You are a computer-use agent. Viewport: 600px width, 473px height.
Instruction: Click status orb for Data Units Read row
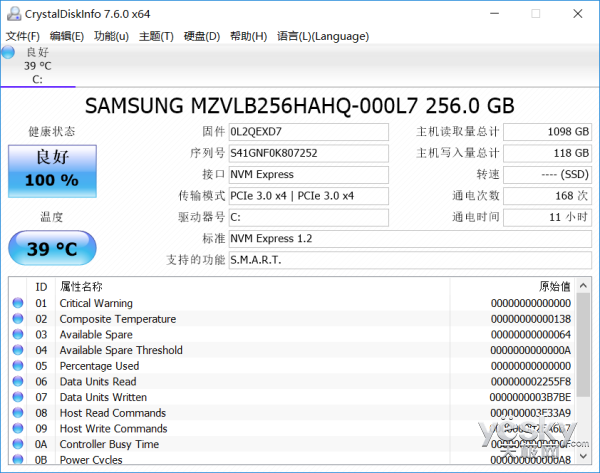point(18,381)
